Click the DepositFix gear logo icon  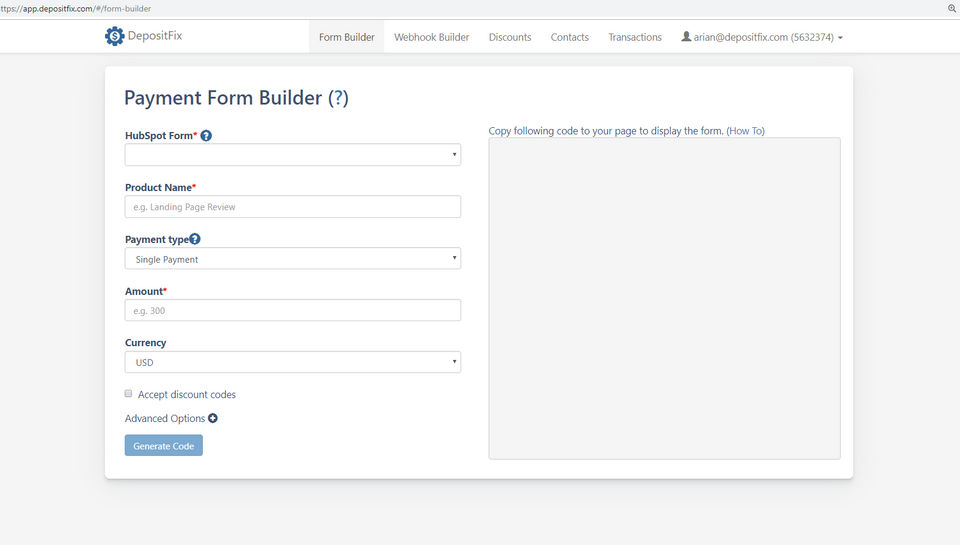(115, 36)
